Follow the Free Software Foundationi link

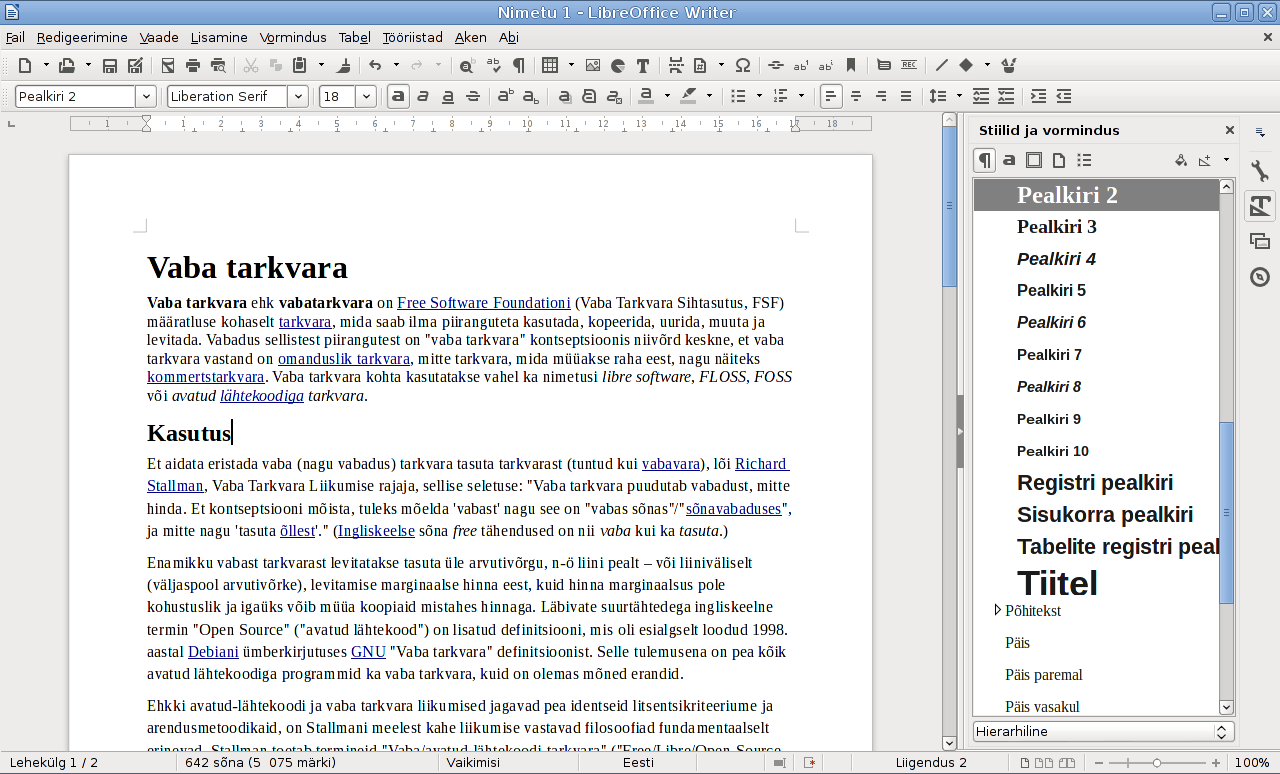(483, 303)
